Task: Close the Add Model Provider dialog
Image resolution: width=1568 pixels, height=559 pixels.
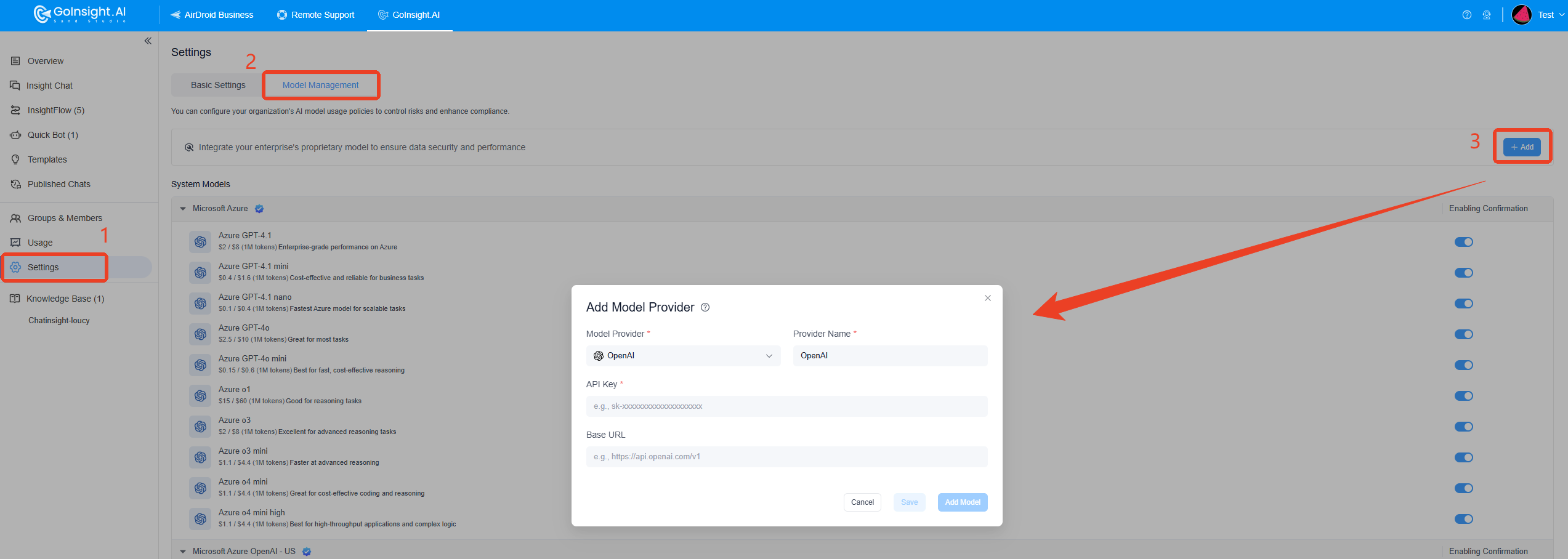Action: pyautogui.click(x=988, y=298)
